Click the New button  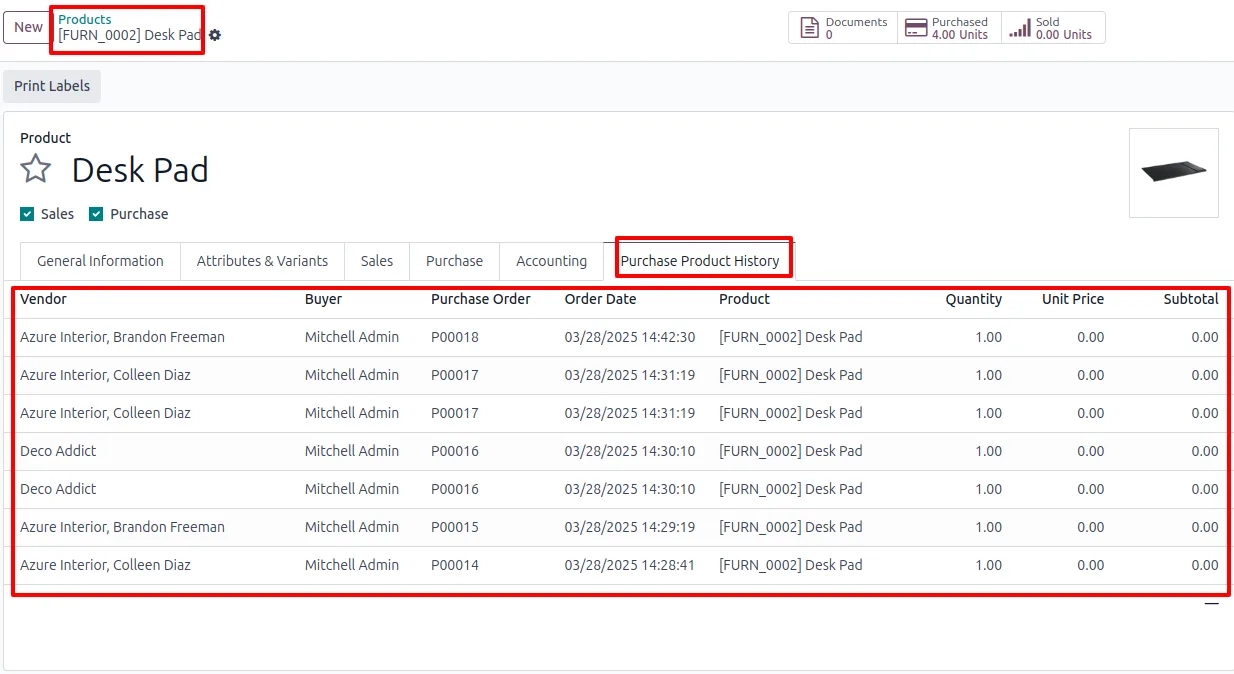coord(28,27)
